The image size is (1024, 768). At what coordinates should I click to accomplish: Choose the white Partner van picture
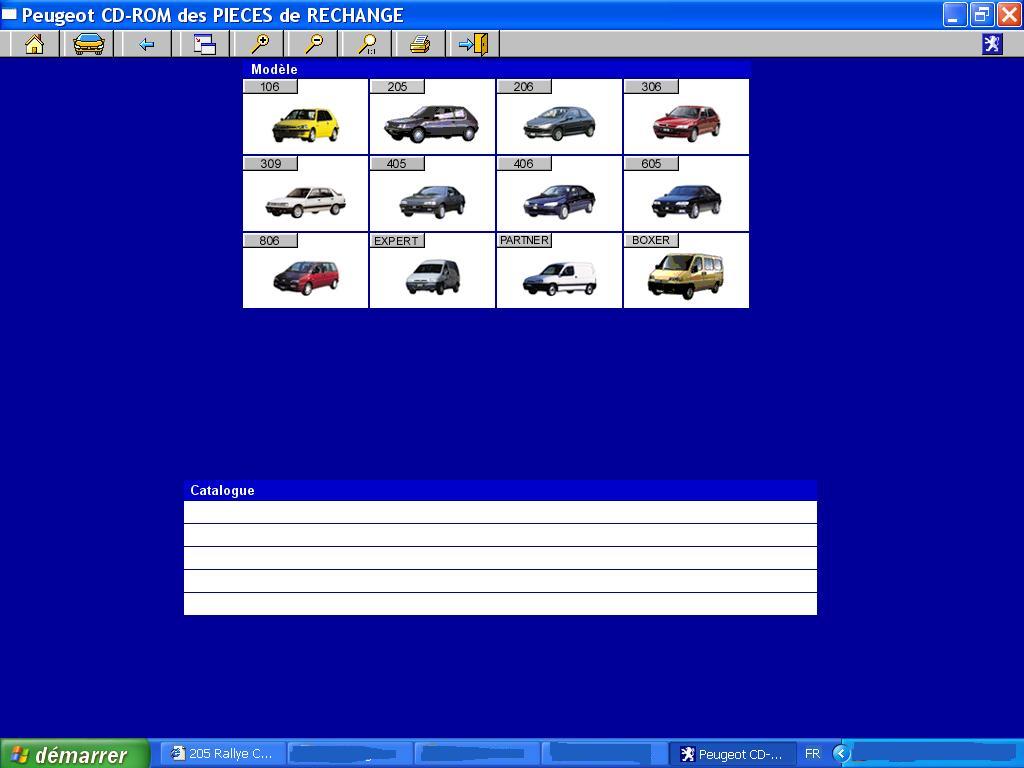tap(559, 279)
